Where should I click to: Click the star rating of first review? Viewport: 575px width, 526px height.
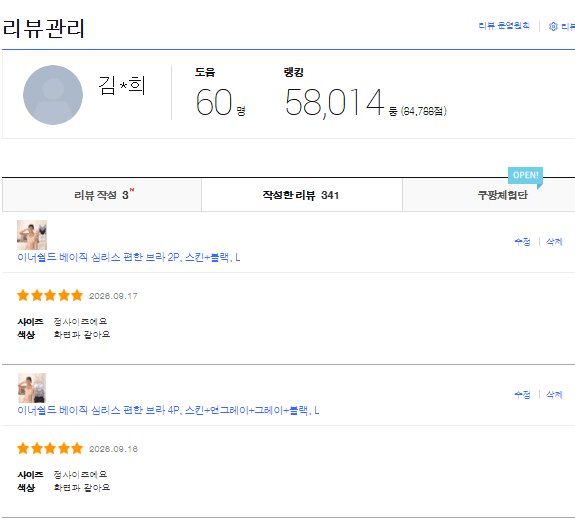50,295
